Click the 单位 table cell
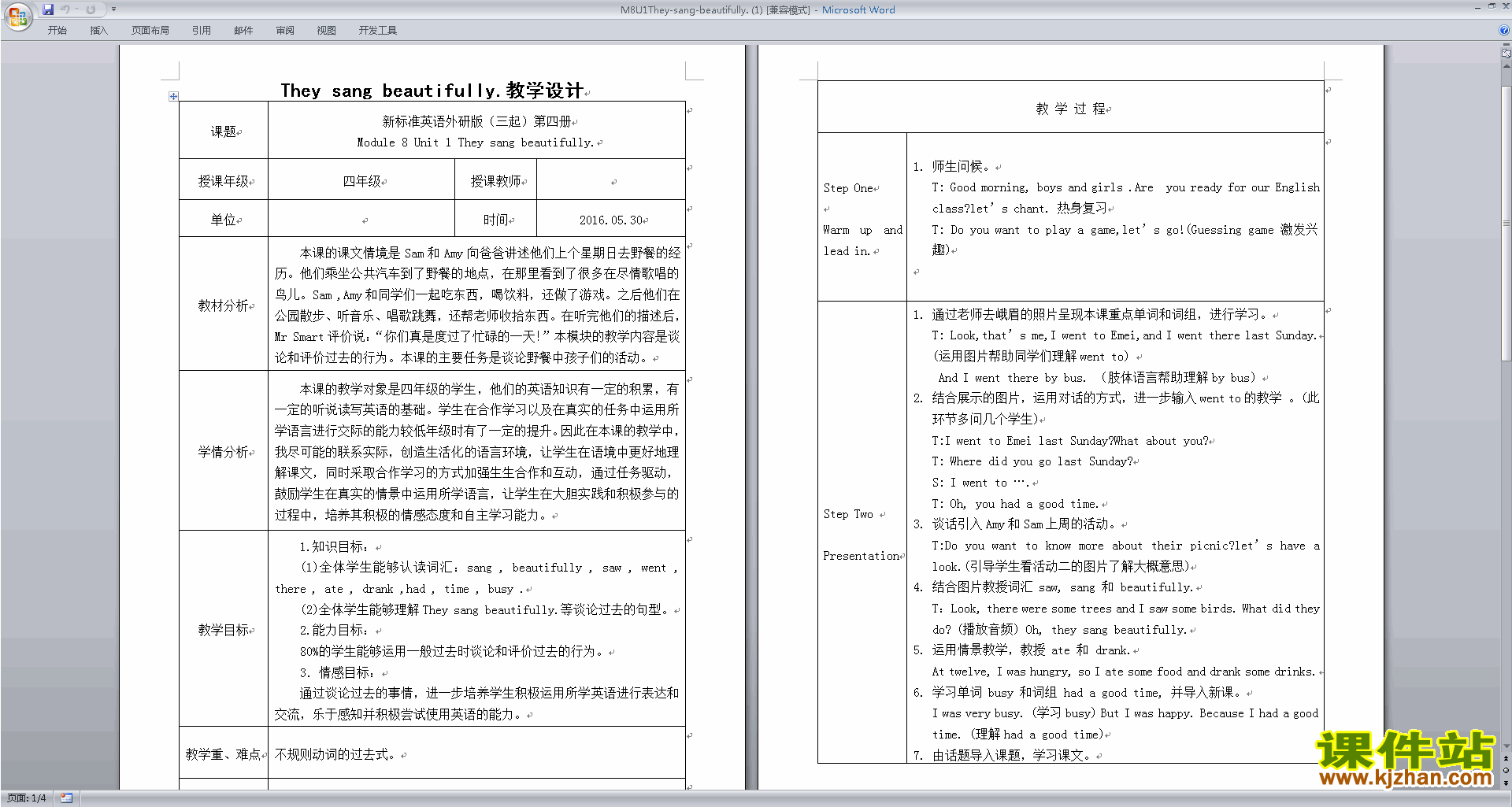This screenshot has width=1512, height=807. click(x=224, y=219)
